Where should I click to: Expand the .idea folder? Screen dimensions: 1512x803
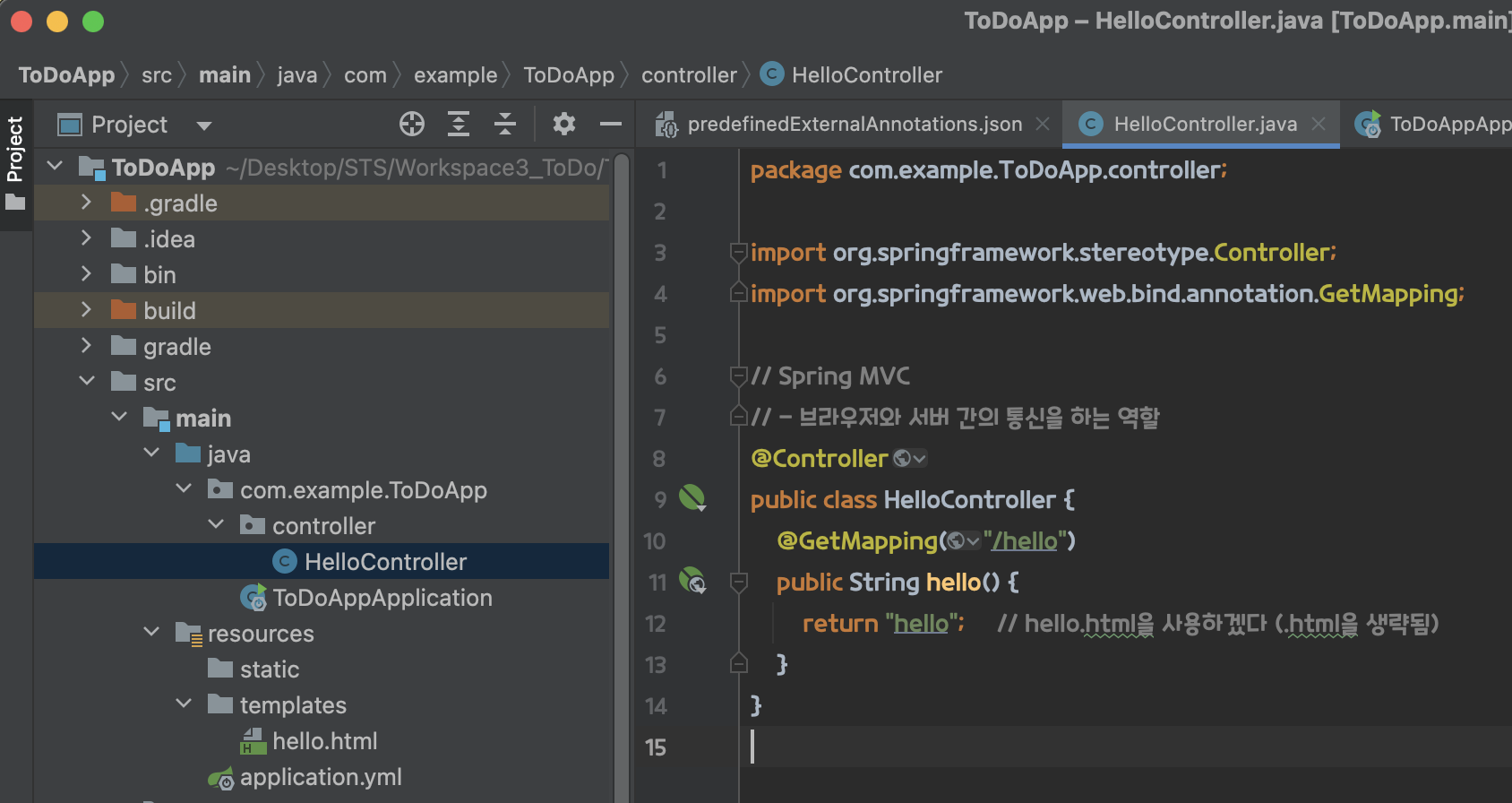[x=86, y=237]
